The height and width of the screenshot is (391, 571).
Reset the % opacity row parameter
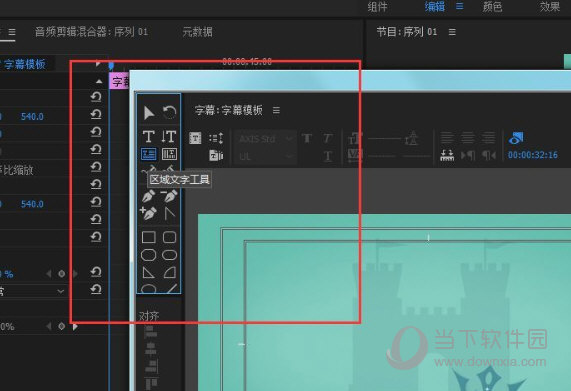coord(95,272)
